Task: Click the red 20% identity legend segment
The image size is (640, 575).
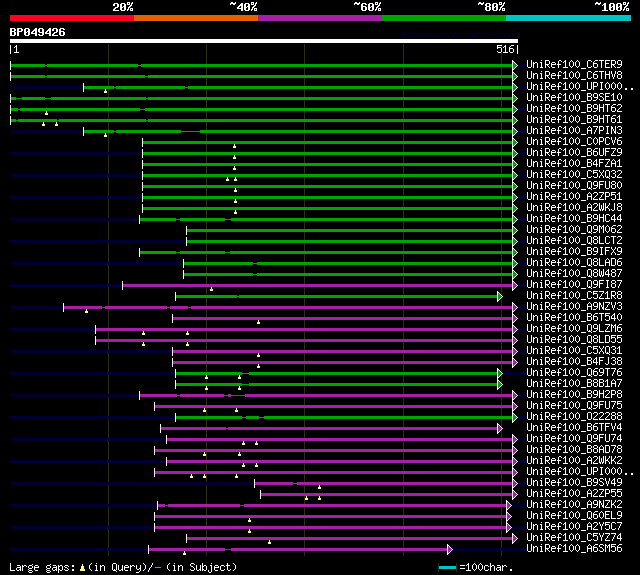Action: pos(72,18)
